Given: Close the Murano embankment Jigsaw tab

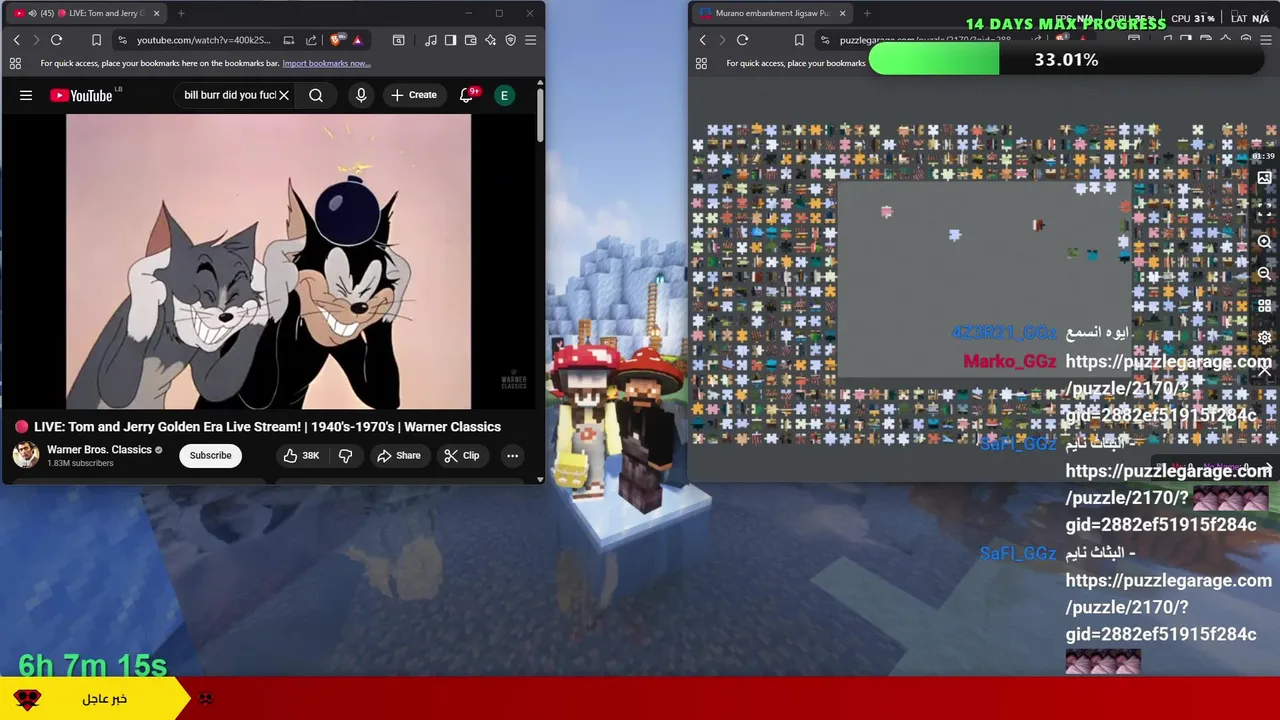Looking at the screenshot, I should click(842, 13).
